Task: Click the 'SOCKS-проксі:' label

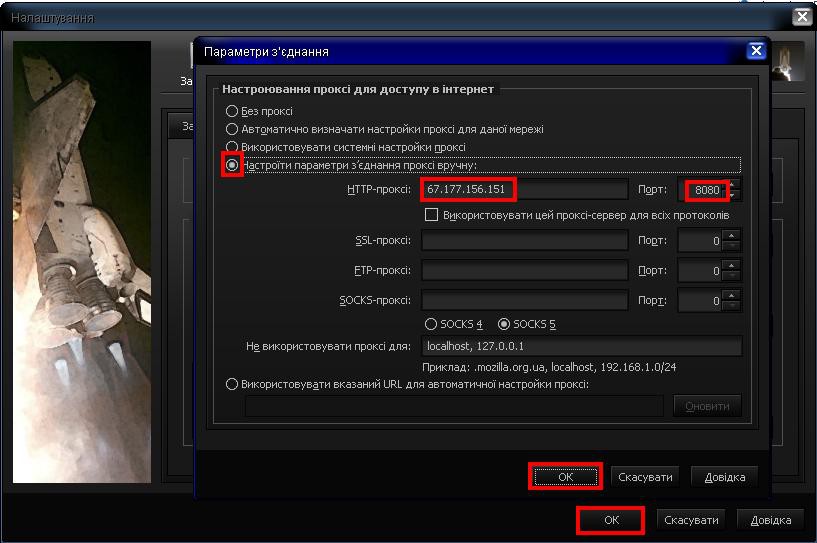Action: pyautogui.click(x=375, y=301)
